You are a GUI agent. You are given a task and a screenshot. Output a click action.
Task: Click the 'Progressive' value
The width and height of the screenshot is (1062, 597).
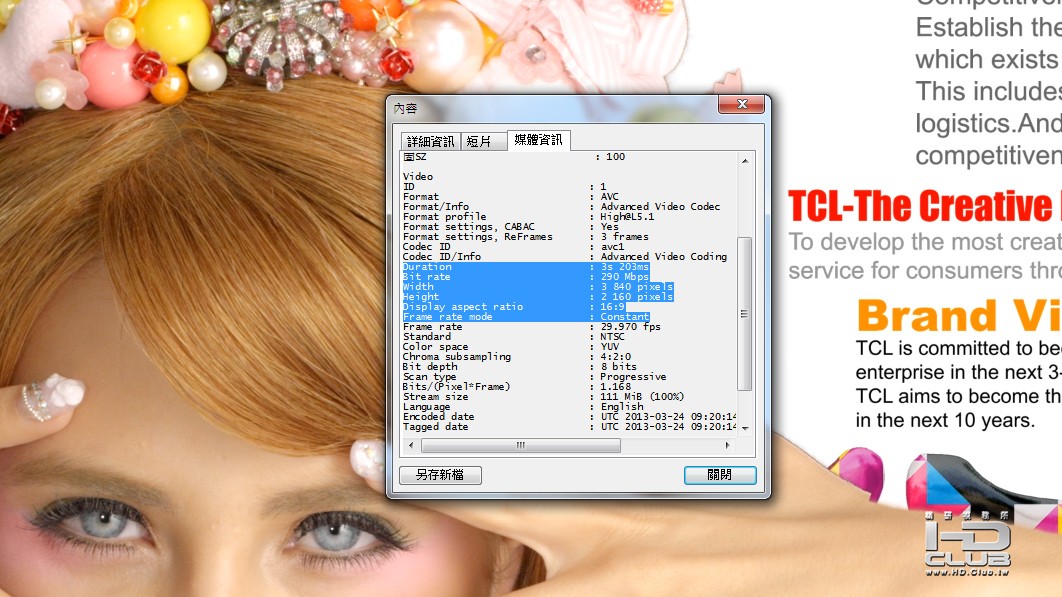(633, 377)
